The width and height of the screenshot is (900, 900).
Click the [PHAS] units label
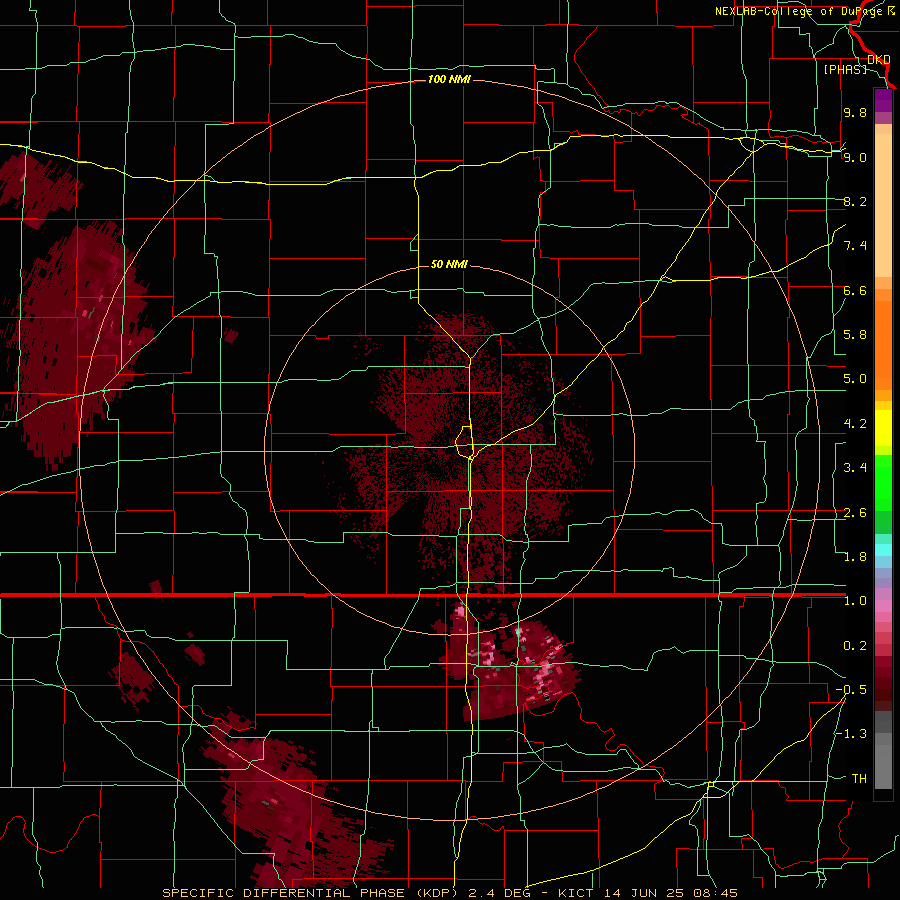pos(845,69)
